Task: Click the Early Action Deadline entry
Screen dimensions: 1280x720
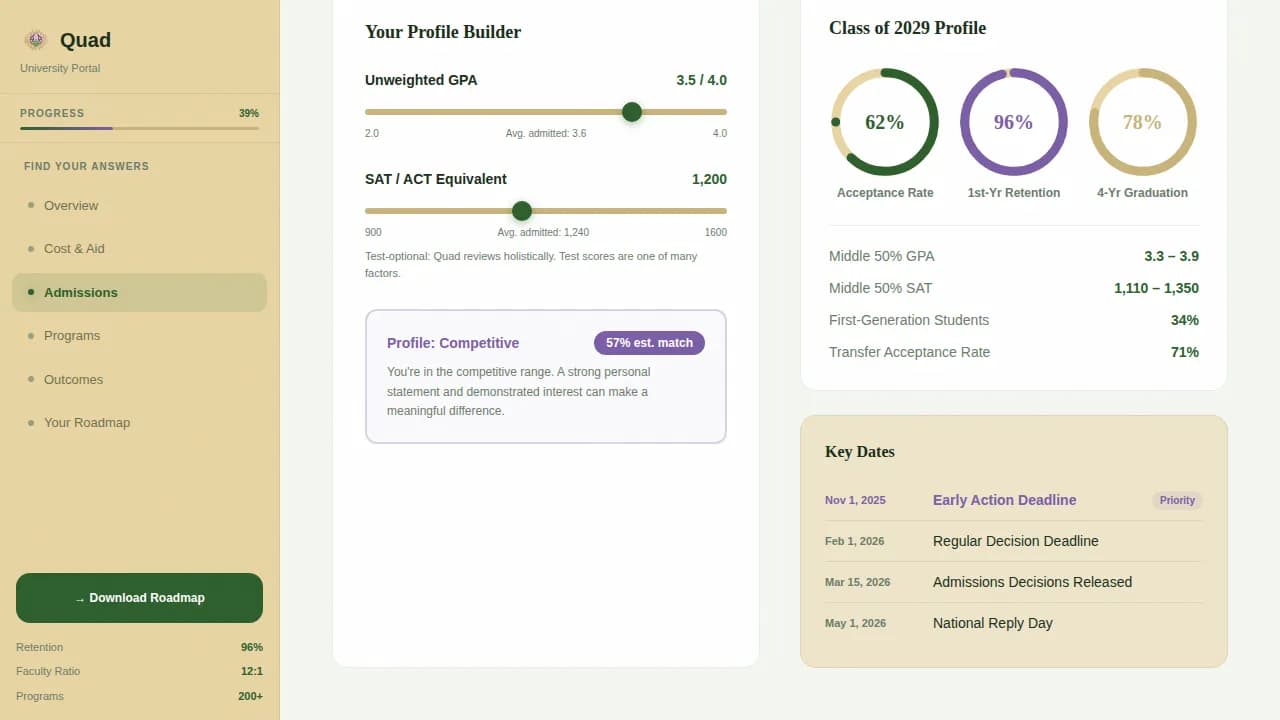Action: point(1004,500)
